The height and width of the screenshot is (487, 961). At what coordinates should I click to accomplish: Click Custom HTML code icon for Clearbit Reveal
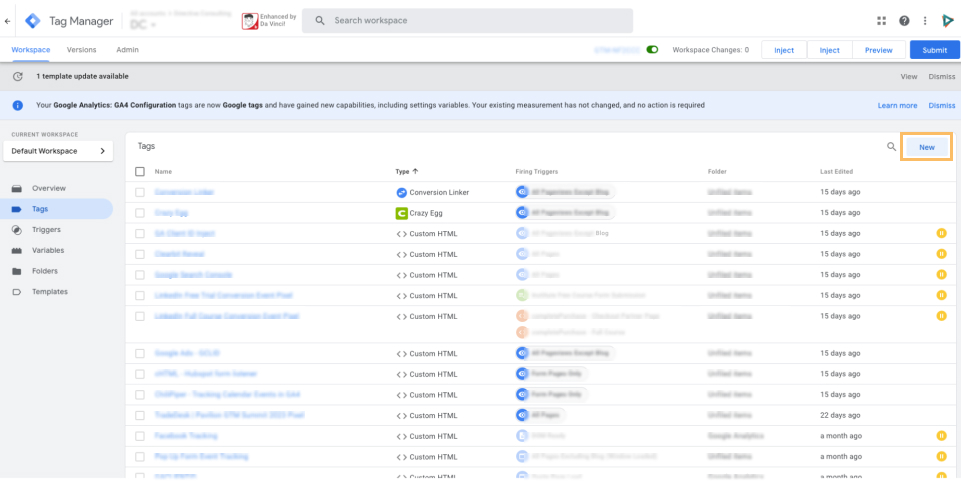tap(401, 254)
